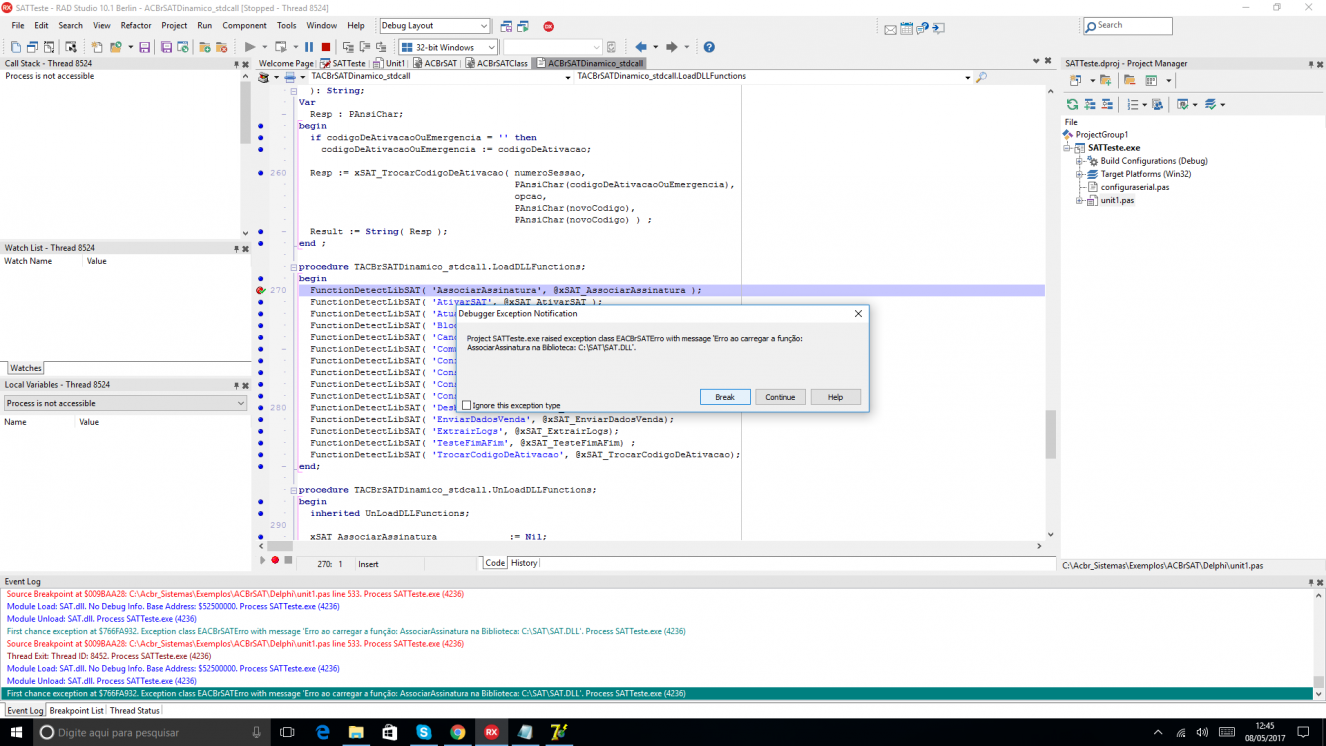
Task: Click the green Run play icon
Action: tap(249, 47)
